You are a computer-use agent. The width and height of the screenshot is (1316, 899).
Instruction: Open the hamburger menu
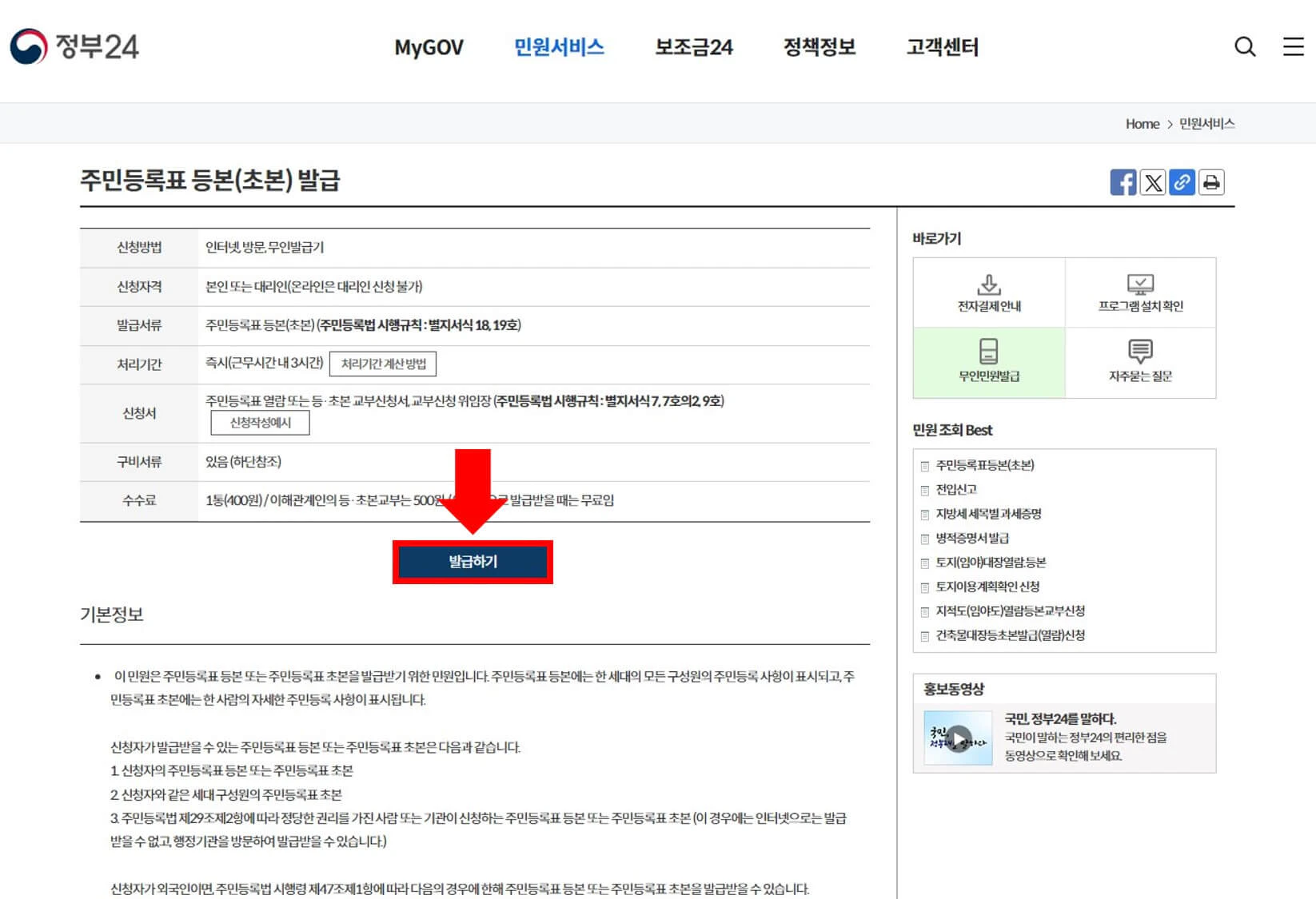[x=1293, y=47]
